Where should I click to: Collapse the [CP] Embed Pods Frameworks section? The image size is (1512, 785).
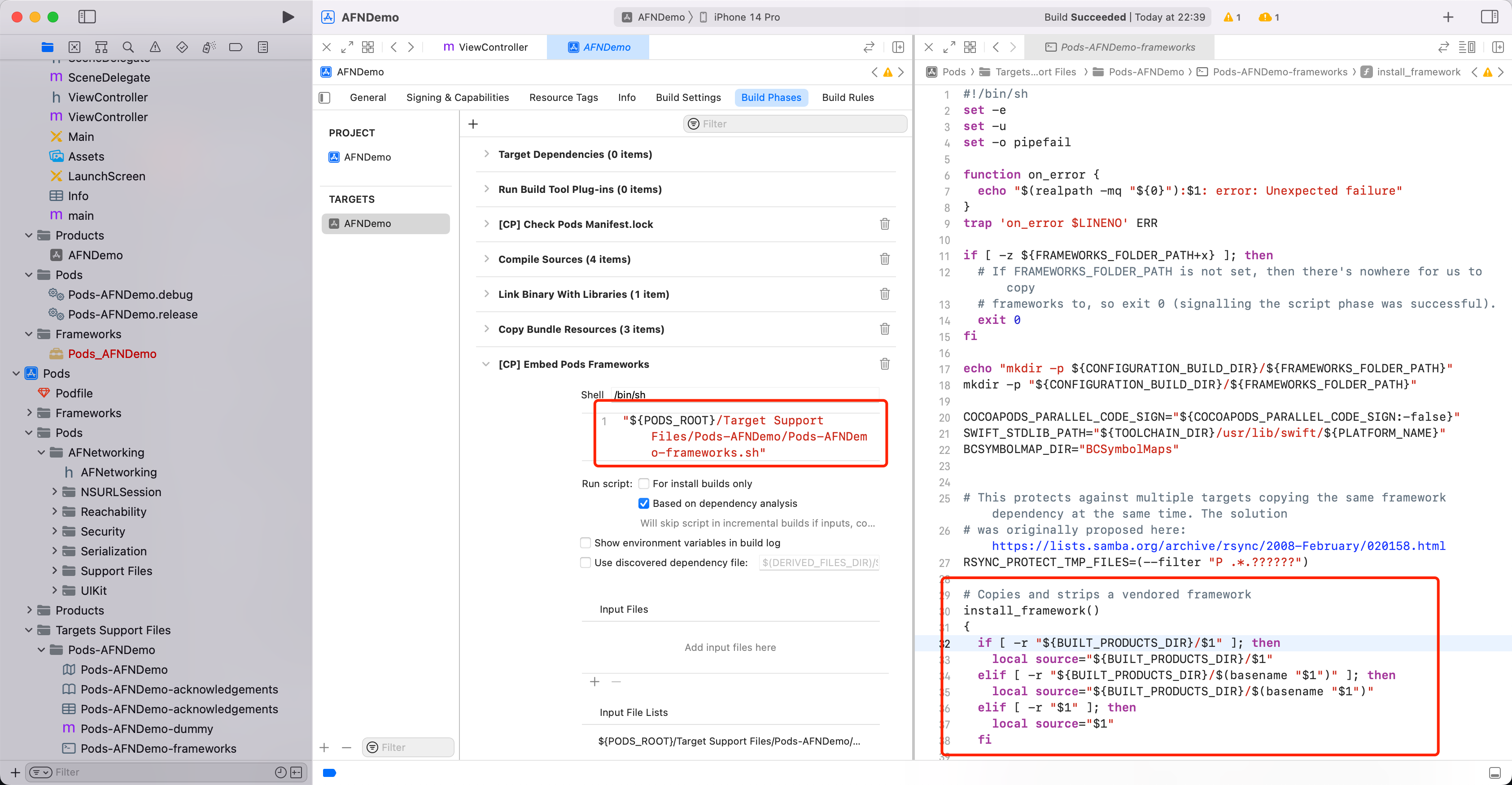tap(486, 364)
